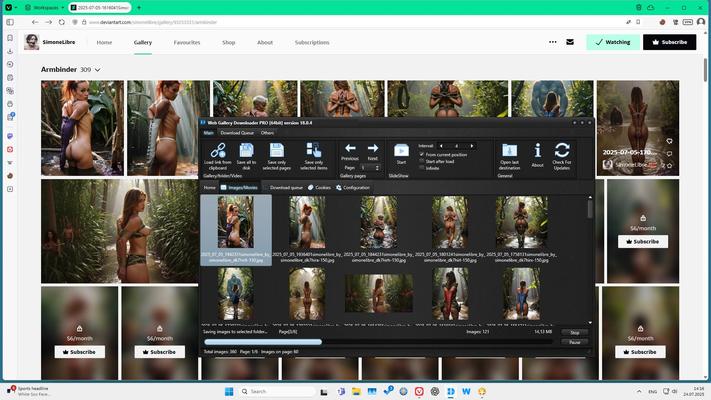Image resolution: width=711 pixels, height=400 pixels.
Task: Click Save only selected items icon
Action: (x=313, y=156)
